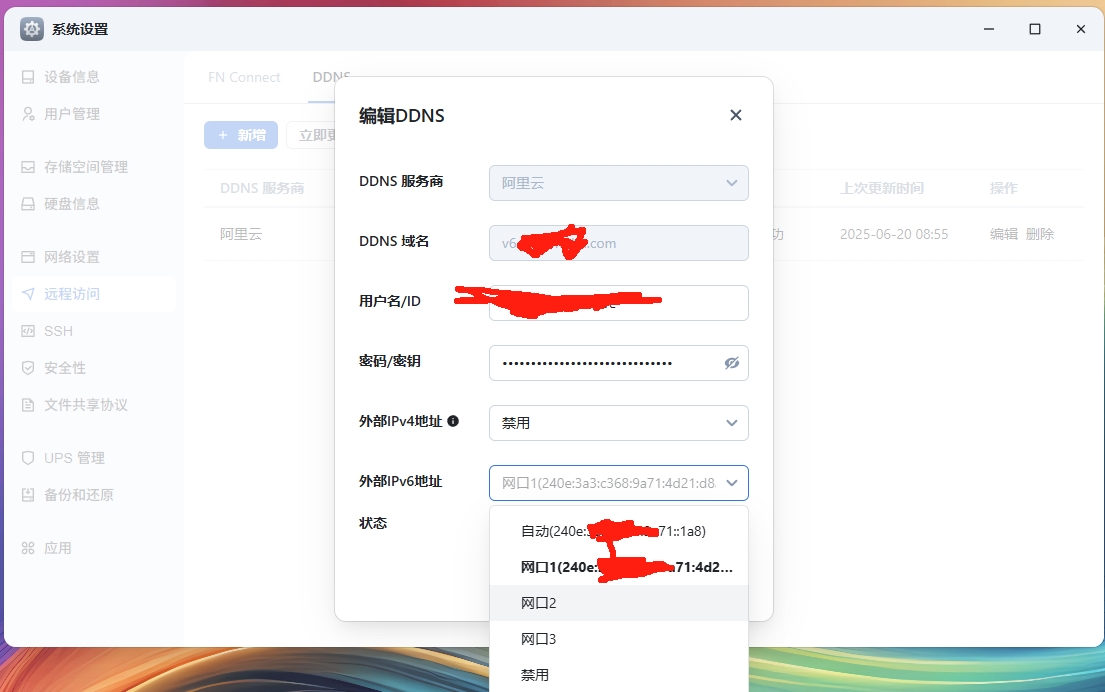The image size is (1105, 692).
Task: Open 安全性 settings text
Action: tap(65, 368)
